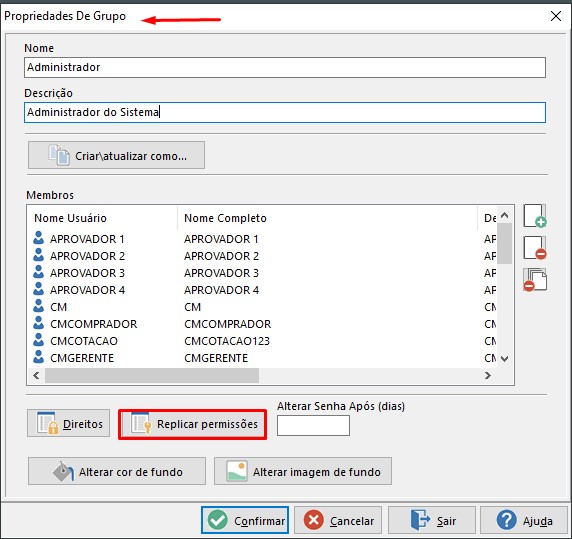Click the add member icon
This screenshot has height=539, width=572.
(x=535, y=216)
